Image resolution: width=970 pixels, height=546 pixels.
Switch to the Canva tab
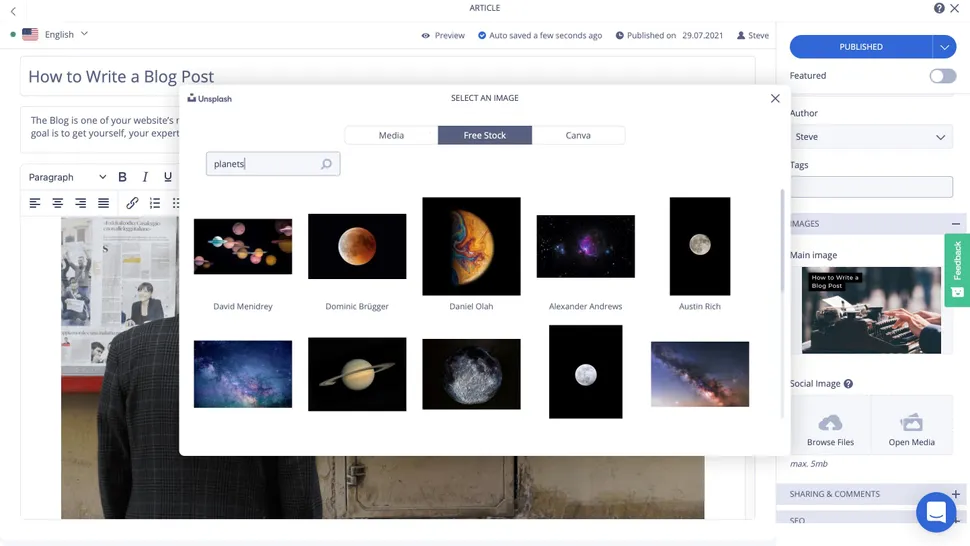pos(578,135)
